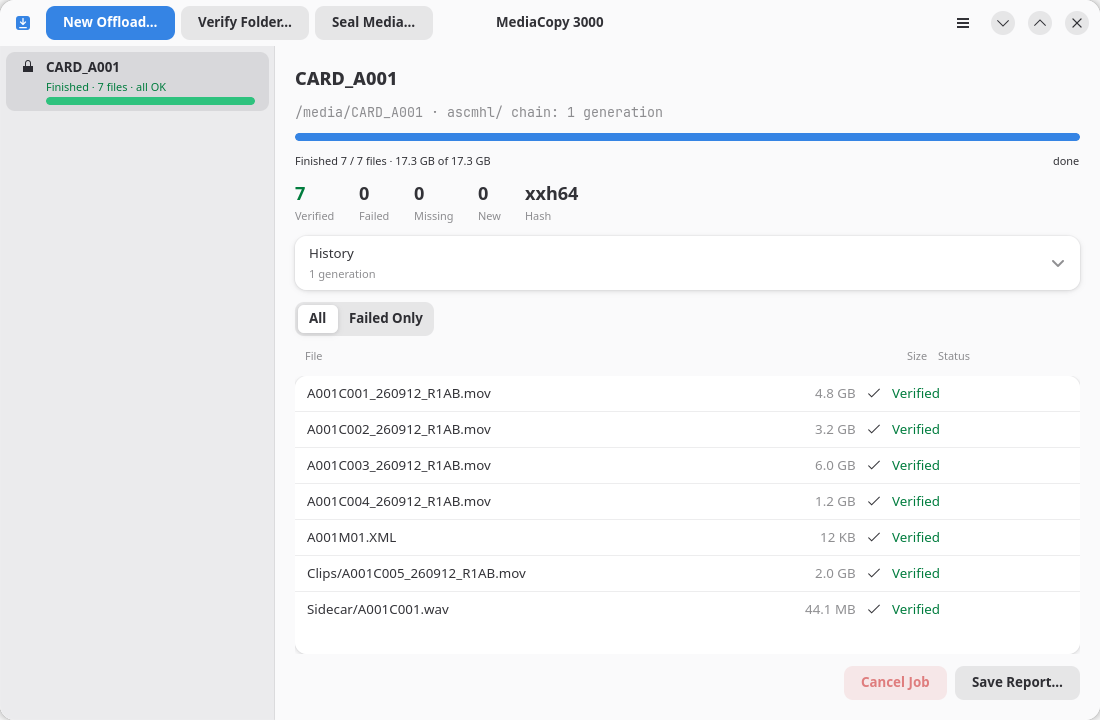Click 'Finished · 7 files · all OK' text
Screen dimensions: 1100x720
point(106,87)
